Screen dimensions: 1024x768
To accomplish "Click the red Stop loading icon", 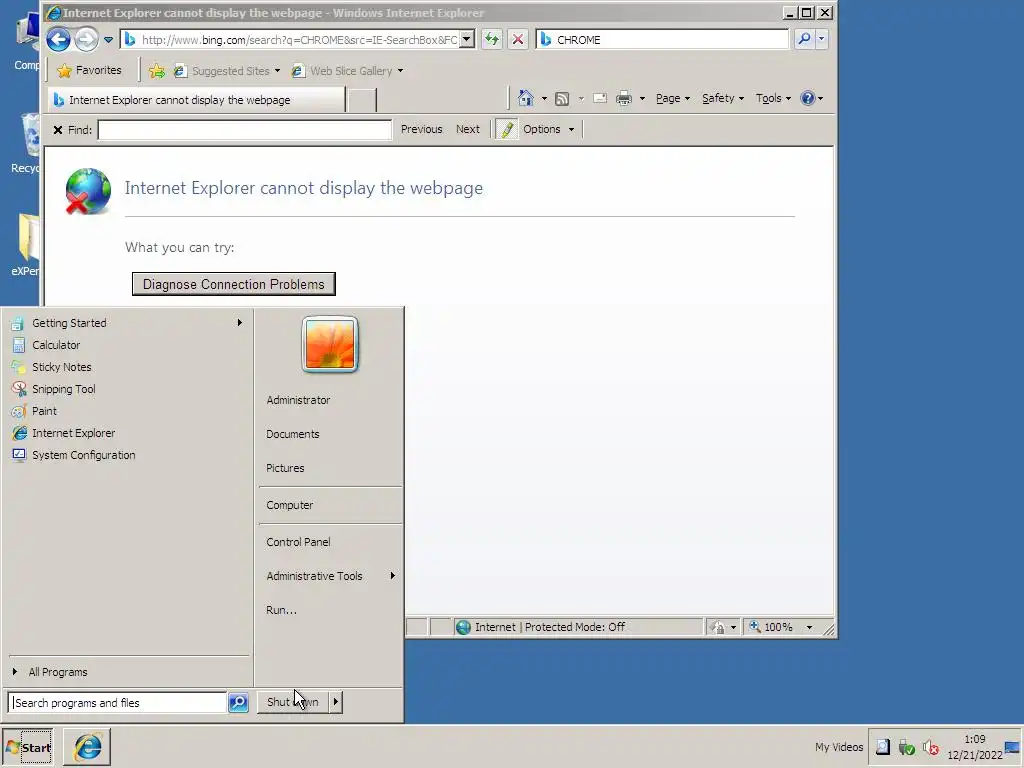I will pyautogui.click(x=517, y=40).
